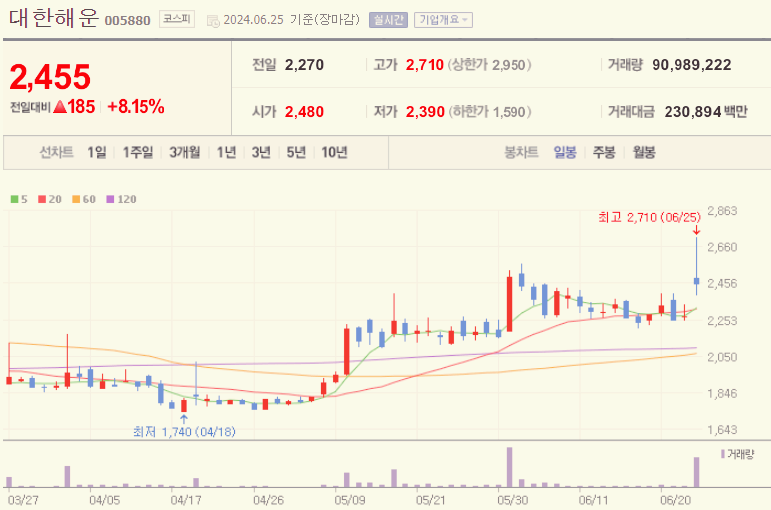Click the 고가 value 2,710
771x510 pixels.
point(425,65)
